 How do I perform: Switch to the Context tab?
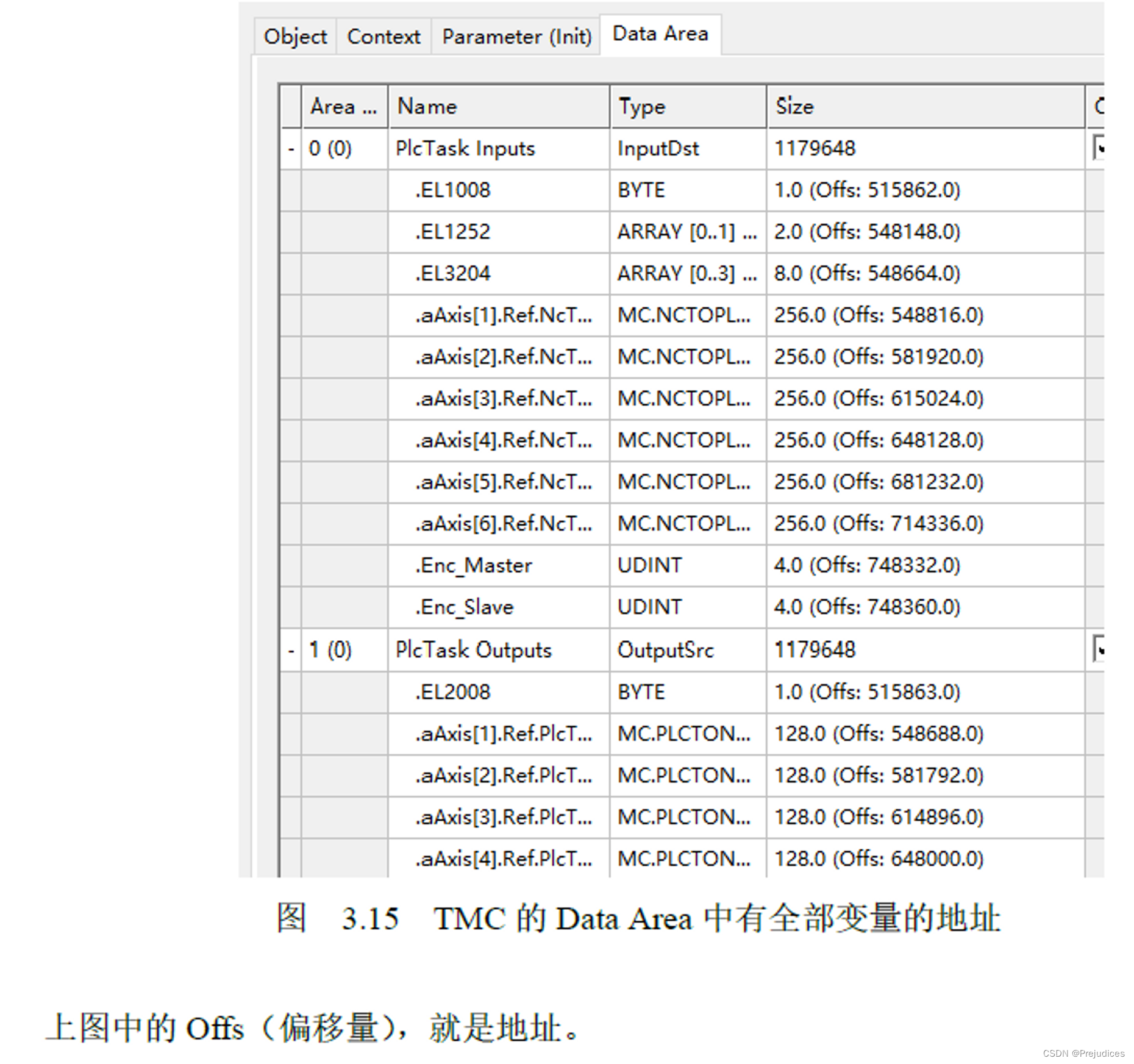(383, 35)
